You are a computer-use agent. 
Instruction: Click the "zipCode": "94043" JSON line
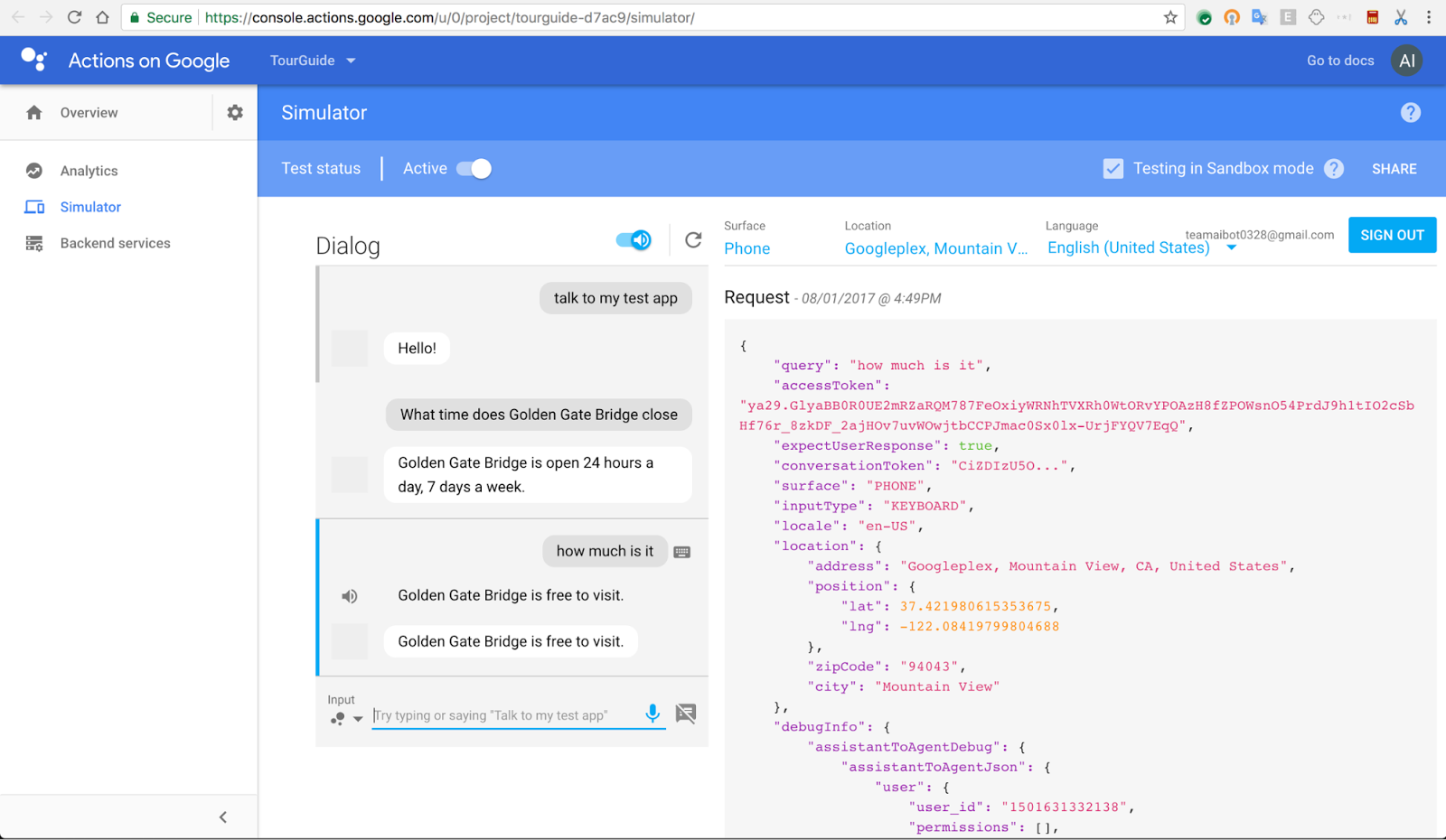pyautogui.click(x=887, y=667)
